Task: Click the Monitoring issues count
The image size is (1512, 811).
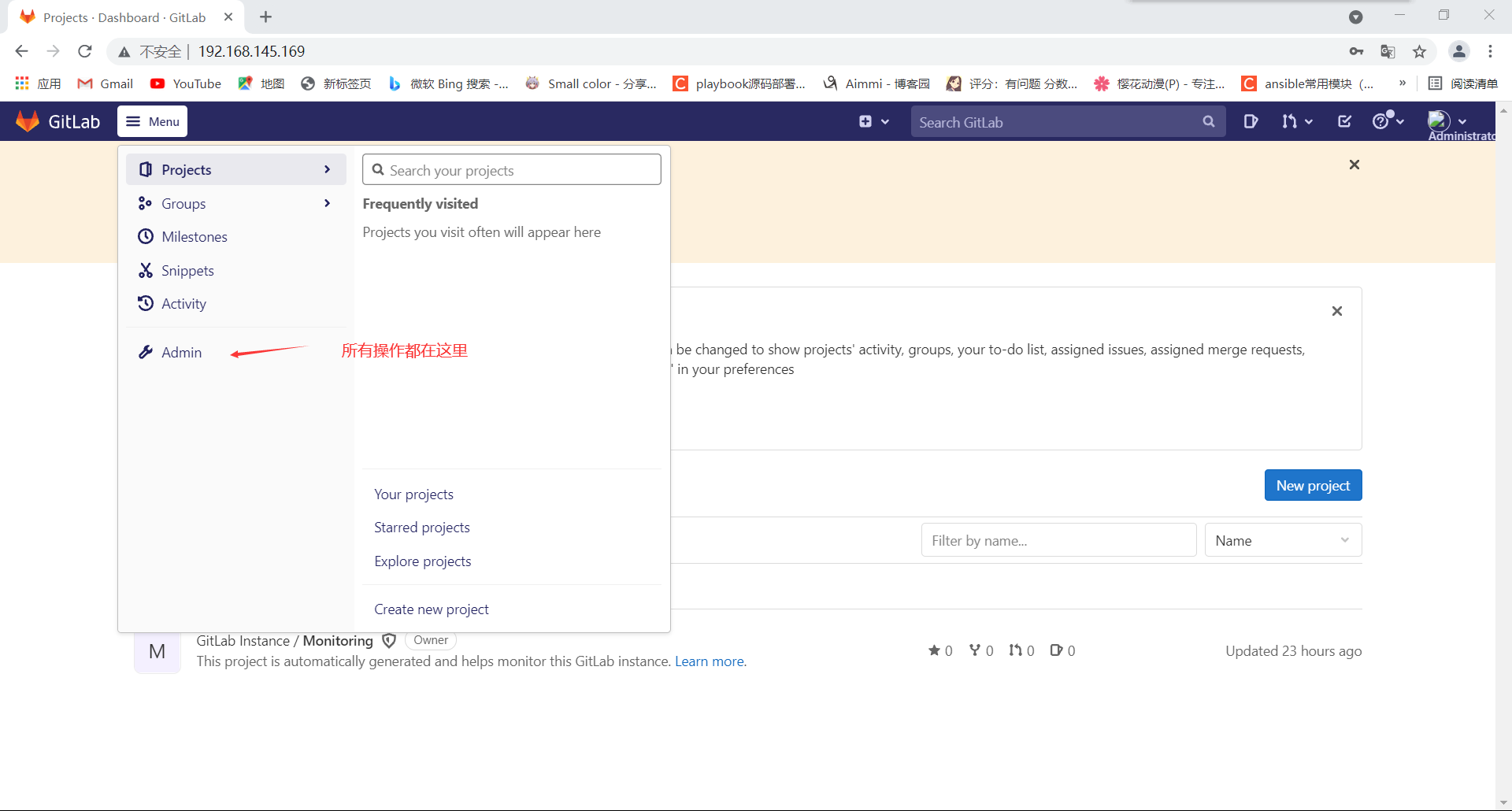Action: click(x=1062, y=650)
